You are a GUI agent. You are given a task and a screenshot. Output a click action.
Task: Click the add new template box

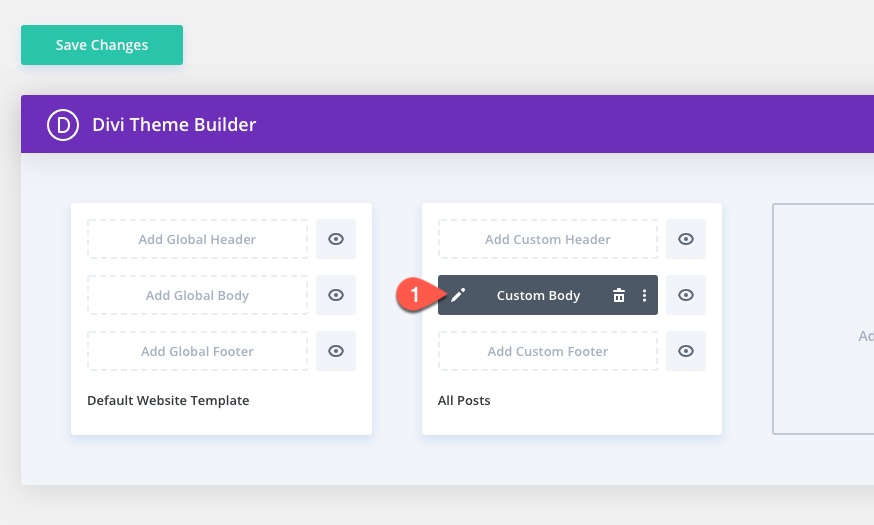tap(824, 319)
